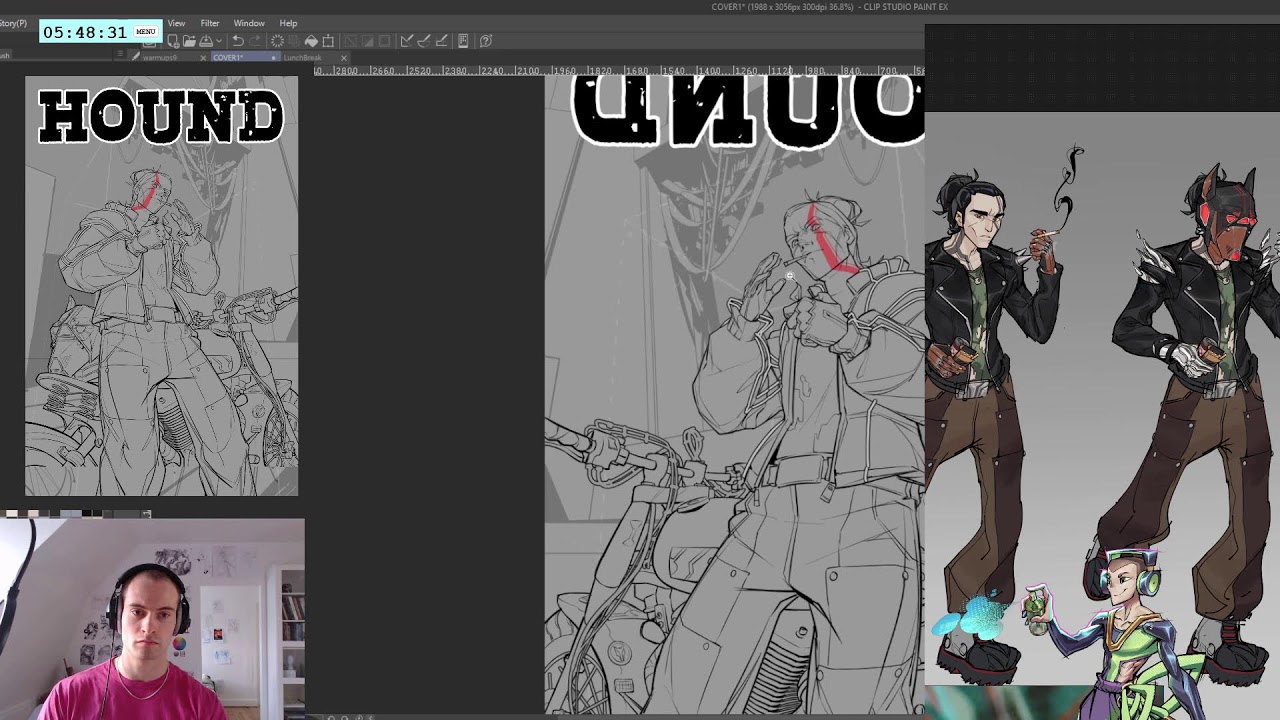Viewport: 1280px width, 720px height.
Task: Click the webcam overlay video
Action: click(152, 619)
